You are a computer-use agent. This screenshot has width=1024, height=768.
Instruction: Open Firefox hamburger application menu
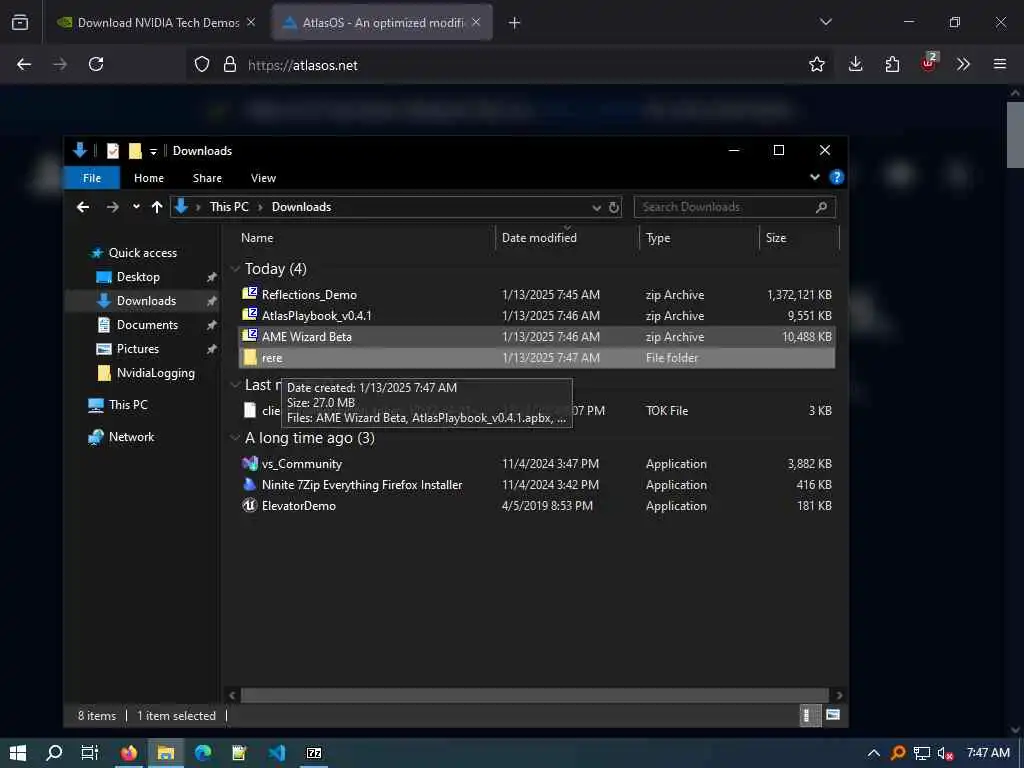tap(1000, 64)
